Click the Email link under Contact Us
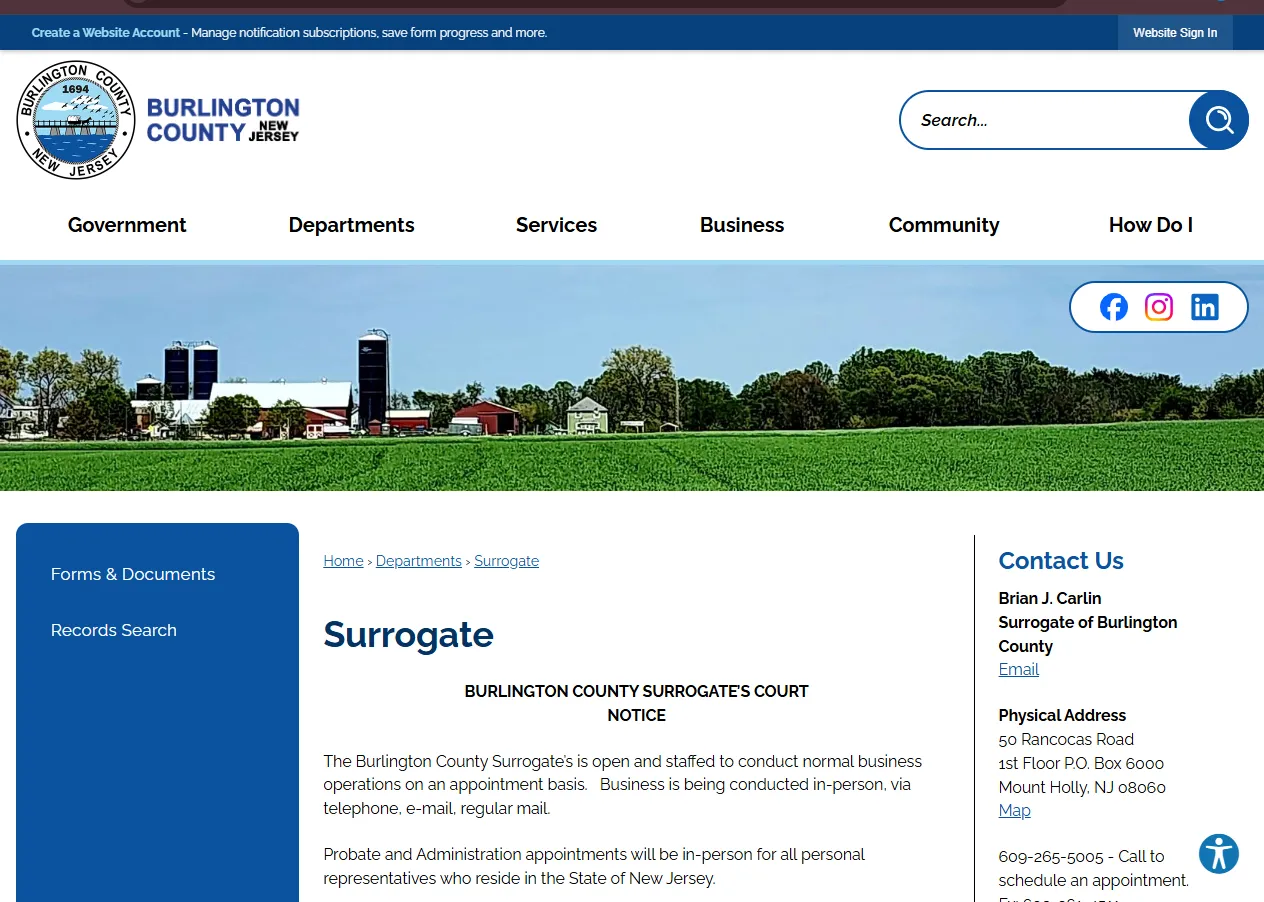Viewport: 1264px width, 902px height. 1018,670
